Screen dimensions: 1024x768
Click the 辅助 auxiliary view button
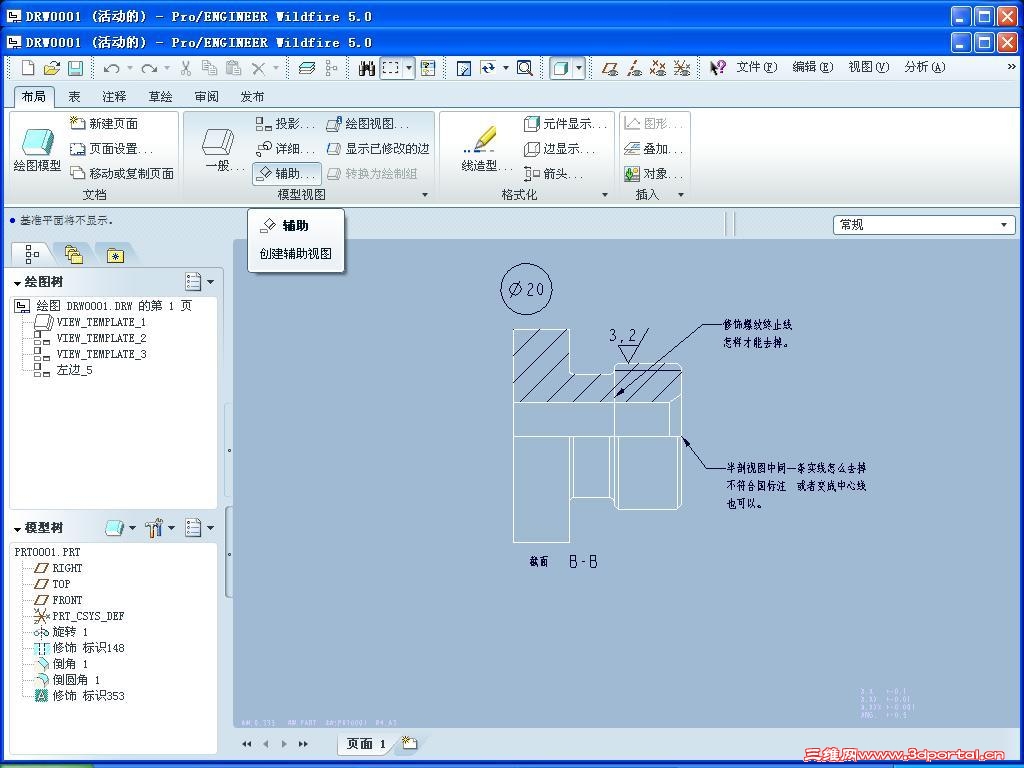pyautogui.click(x=286, y=174)
